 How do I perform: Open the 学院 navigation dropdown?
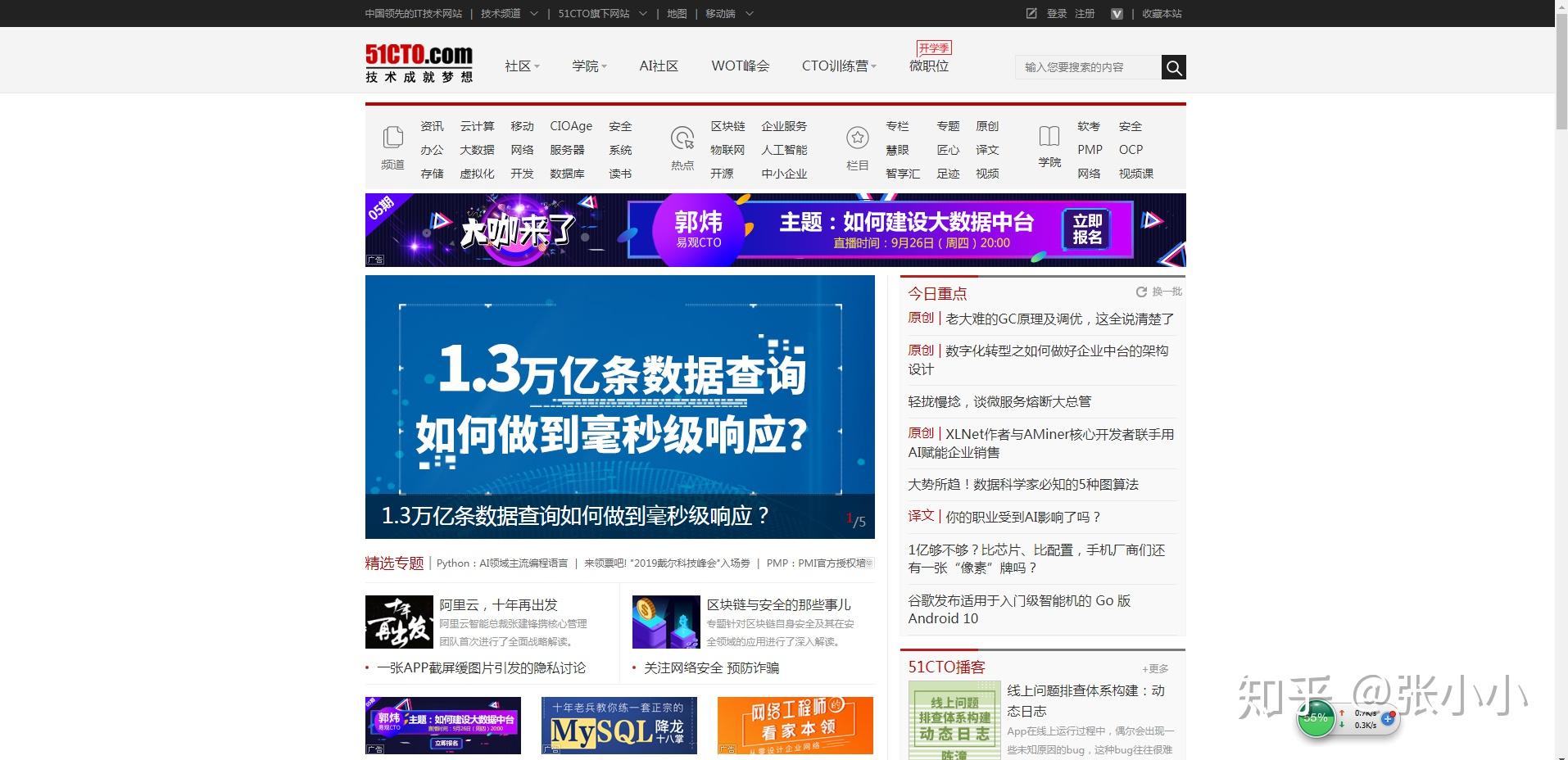tap(589, 66)
